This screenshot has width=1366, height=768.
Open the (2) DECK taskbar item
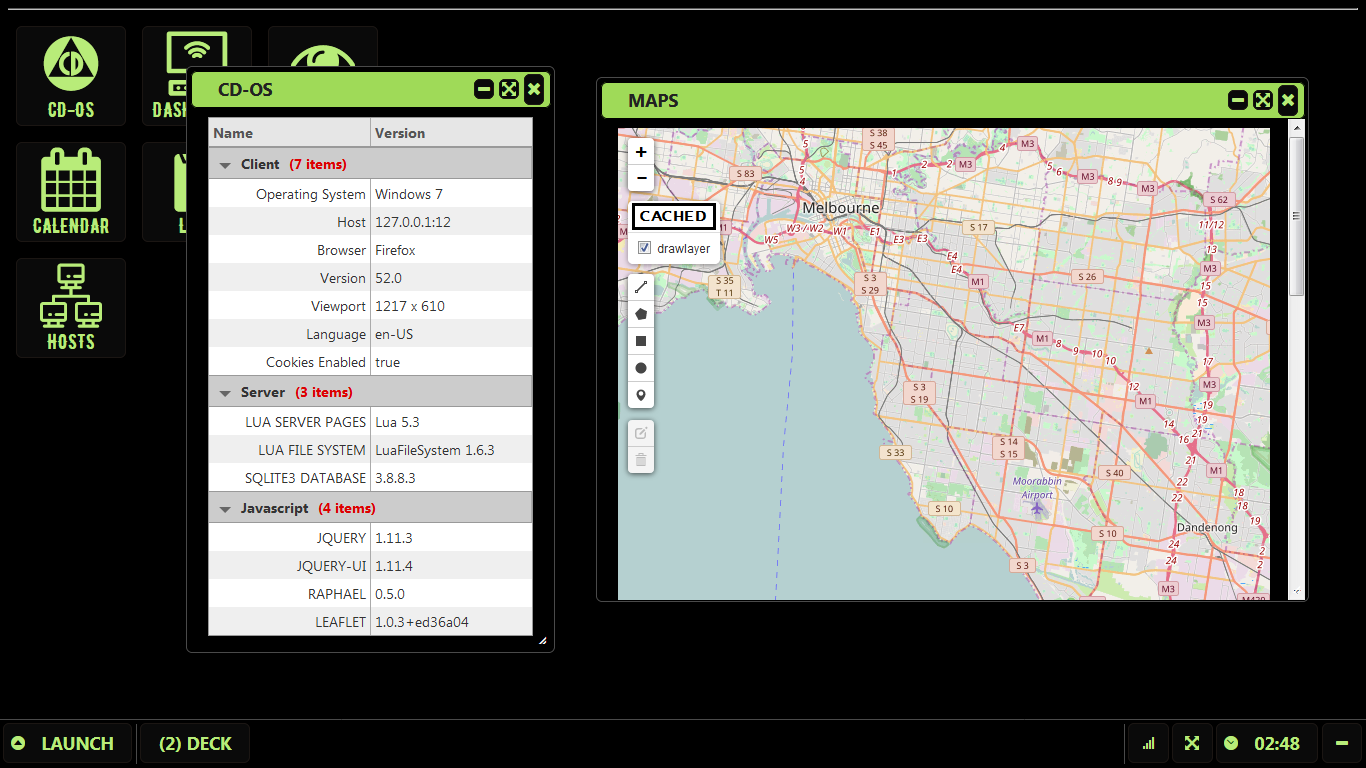tap(195, 743)
